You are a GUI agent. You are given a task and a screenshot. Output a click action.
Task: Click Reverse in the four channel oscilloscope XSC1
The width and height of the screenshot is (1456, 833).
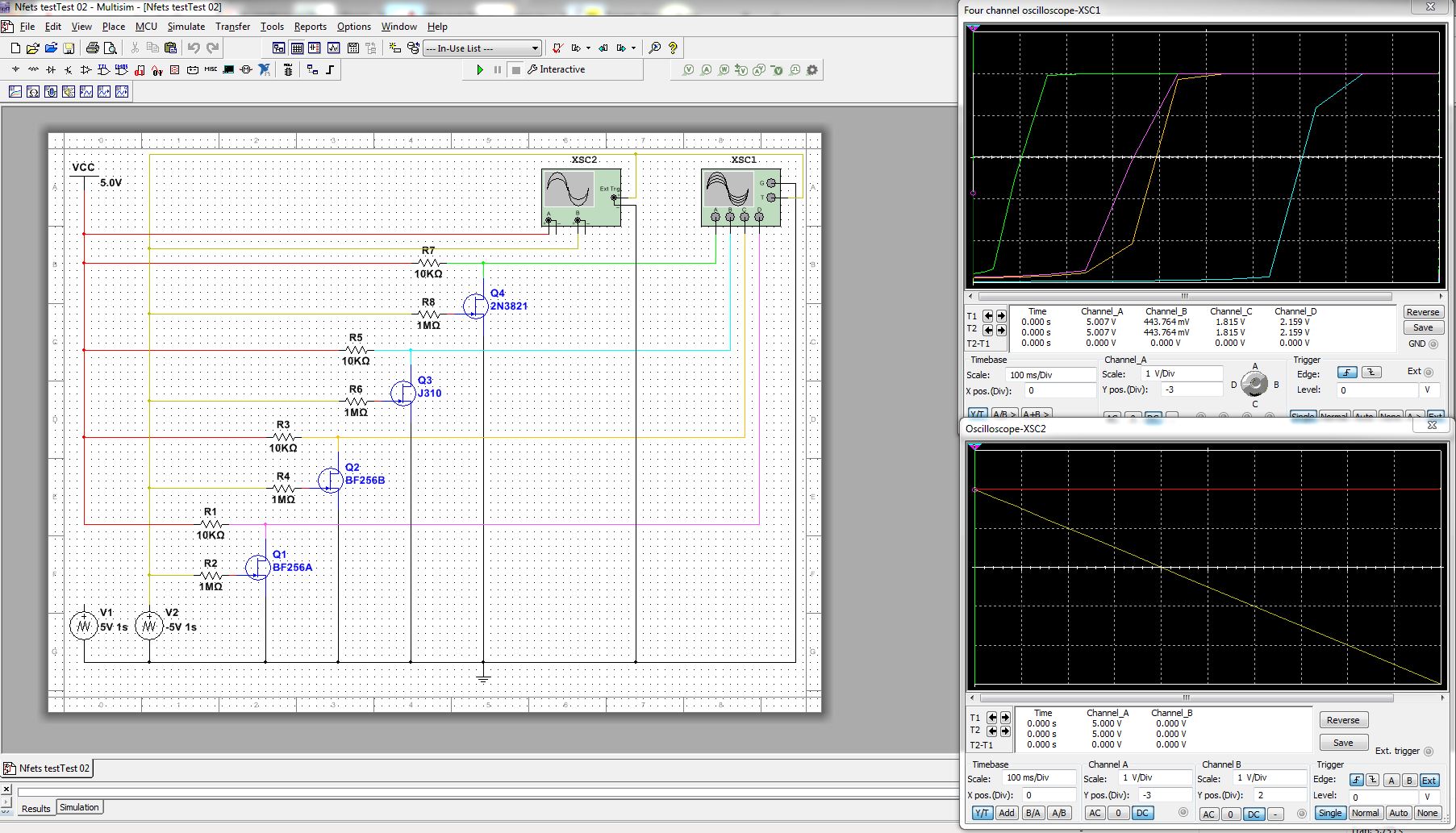(x=1423, y=312)
